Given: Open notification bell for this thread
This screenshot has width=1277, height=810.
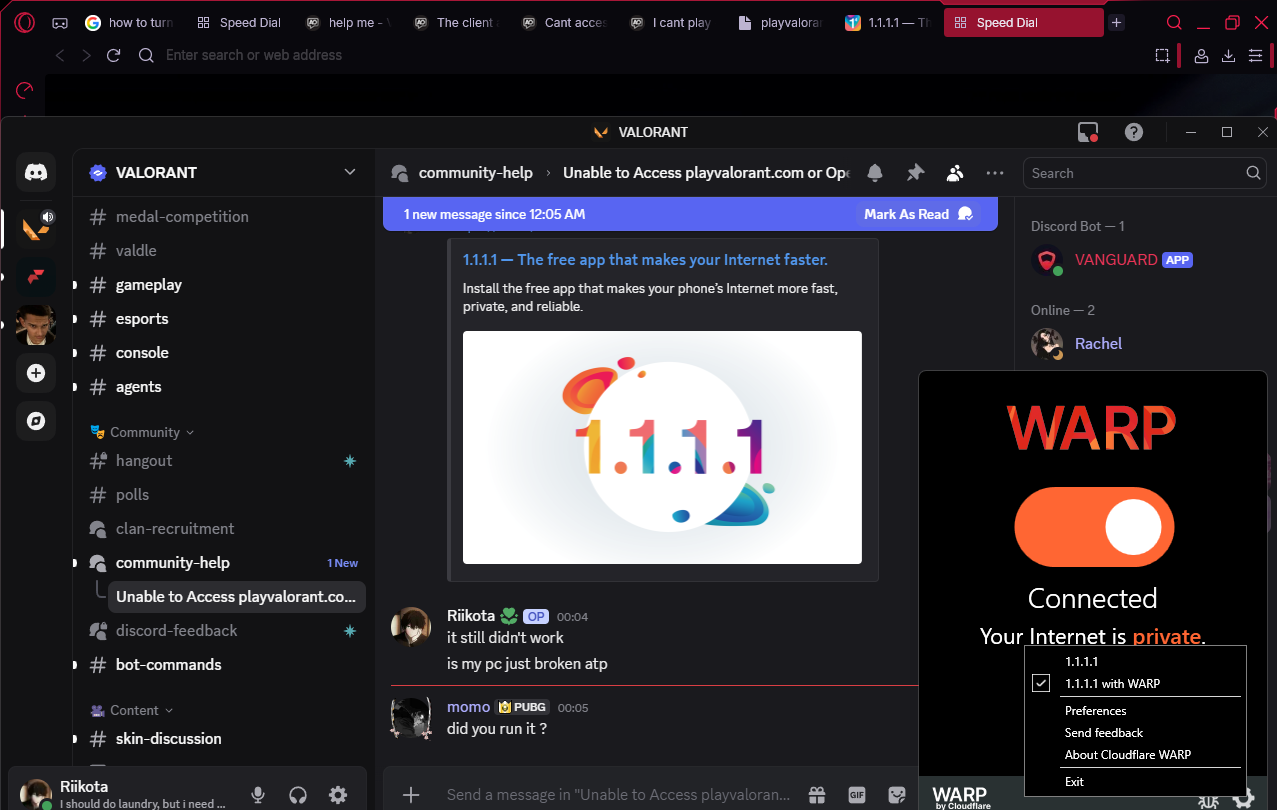Looking at the screenshot, I should pos(875,173).
